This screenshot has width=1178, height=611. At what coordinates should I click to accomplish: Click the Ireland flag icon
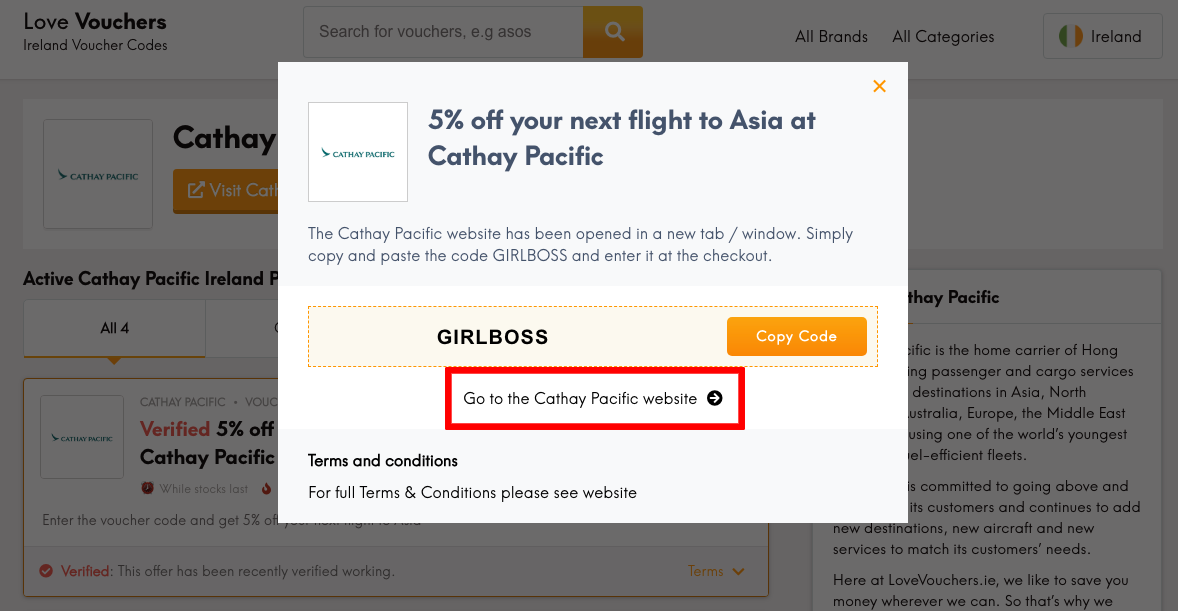1070,36
